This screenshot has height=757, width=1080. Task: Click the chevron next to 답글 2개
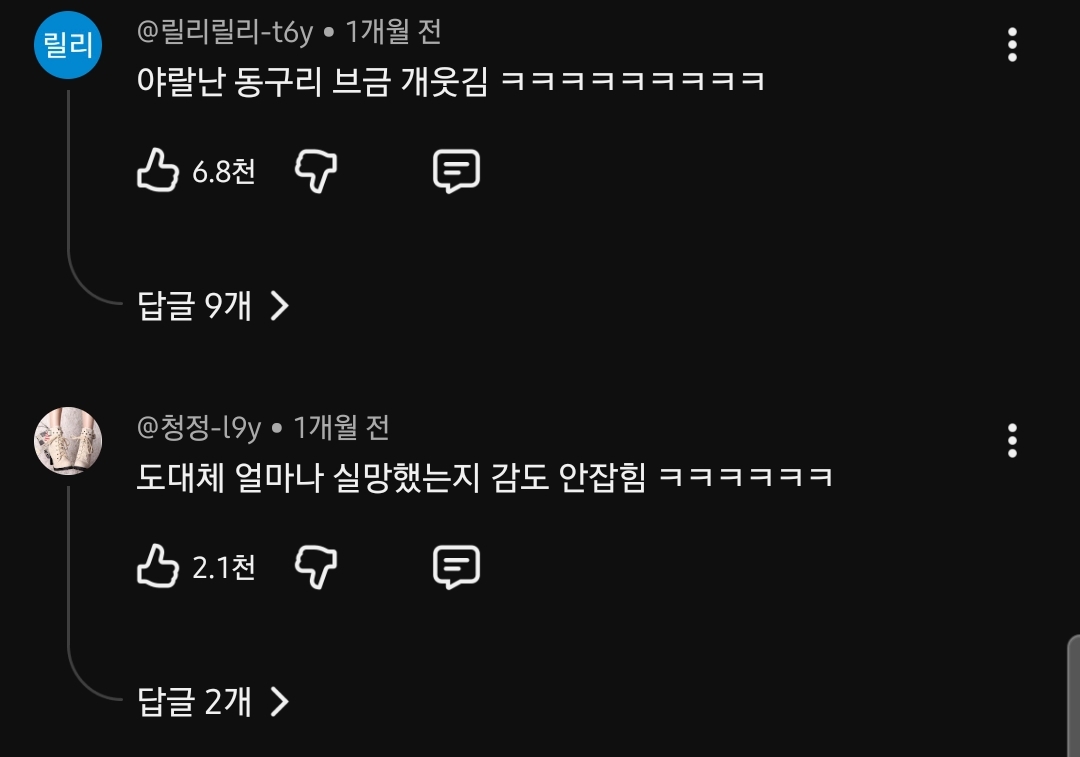pyautogui.click(x=279, y=701)
